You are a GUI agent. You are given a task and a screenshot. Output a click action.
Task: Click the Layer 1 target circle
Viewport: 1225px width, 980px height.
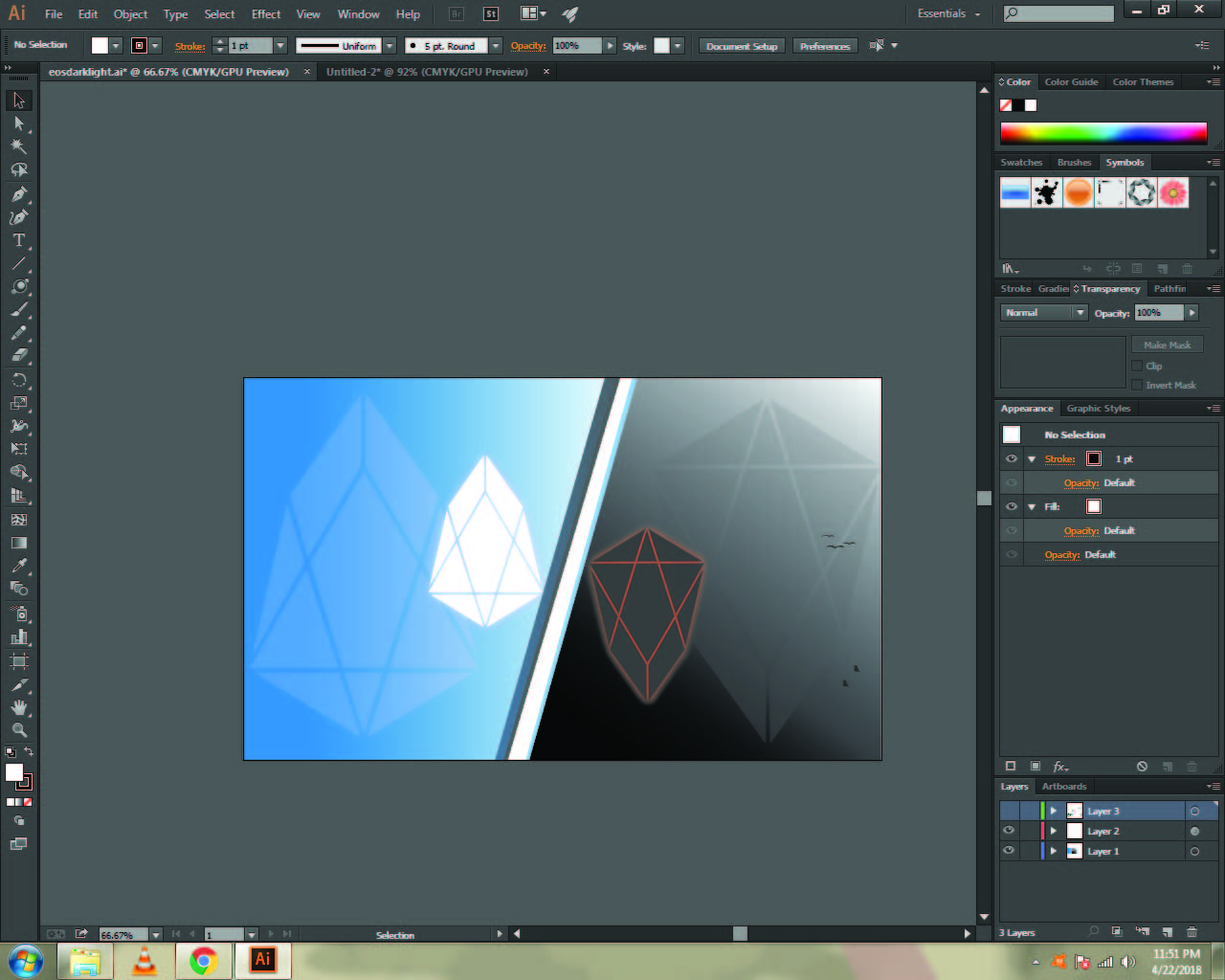[1194, 851]
